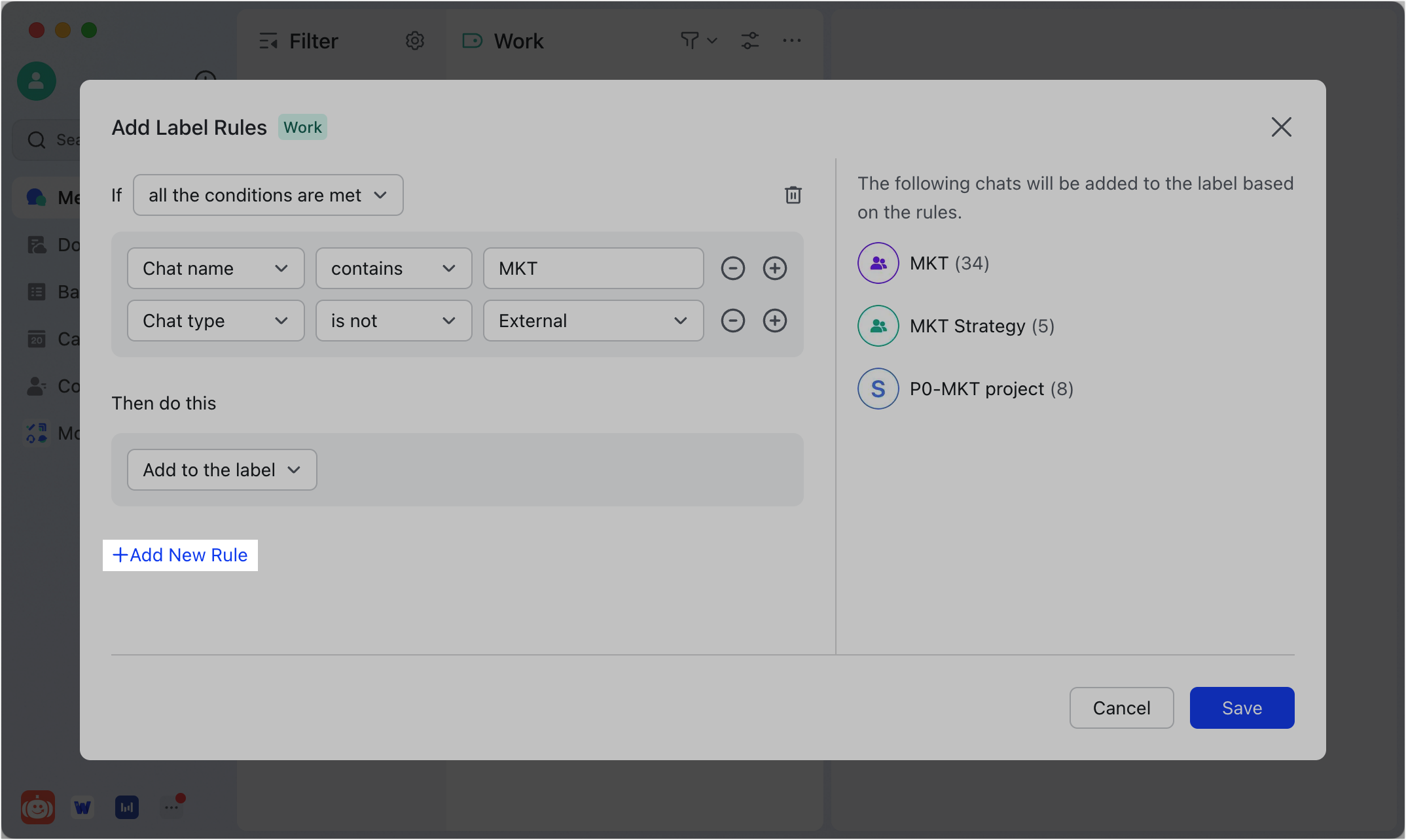Add a condition after the Chat type row

774,321
